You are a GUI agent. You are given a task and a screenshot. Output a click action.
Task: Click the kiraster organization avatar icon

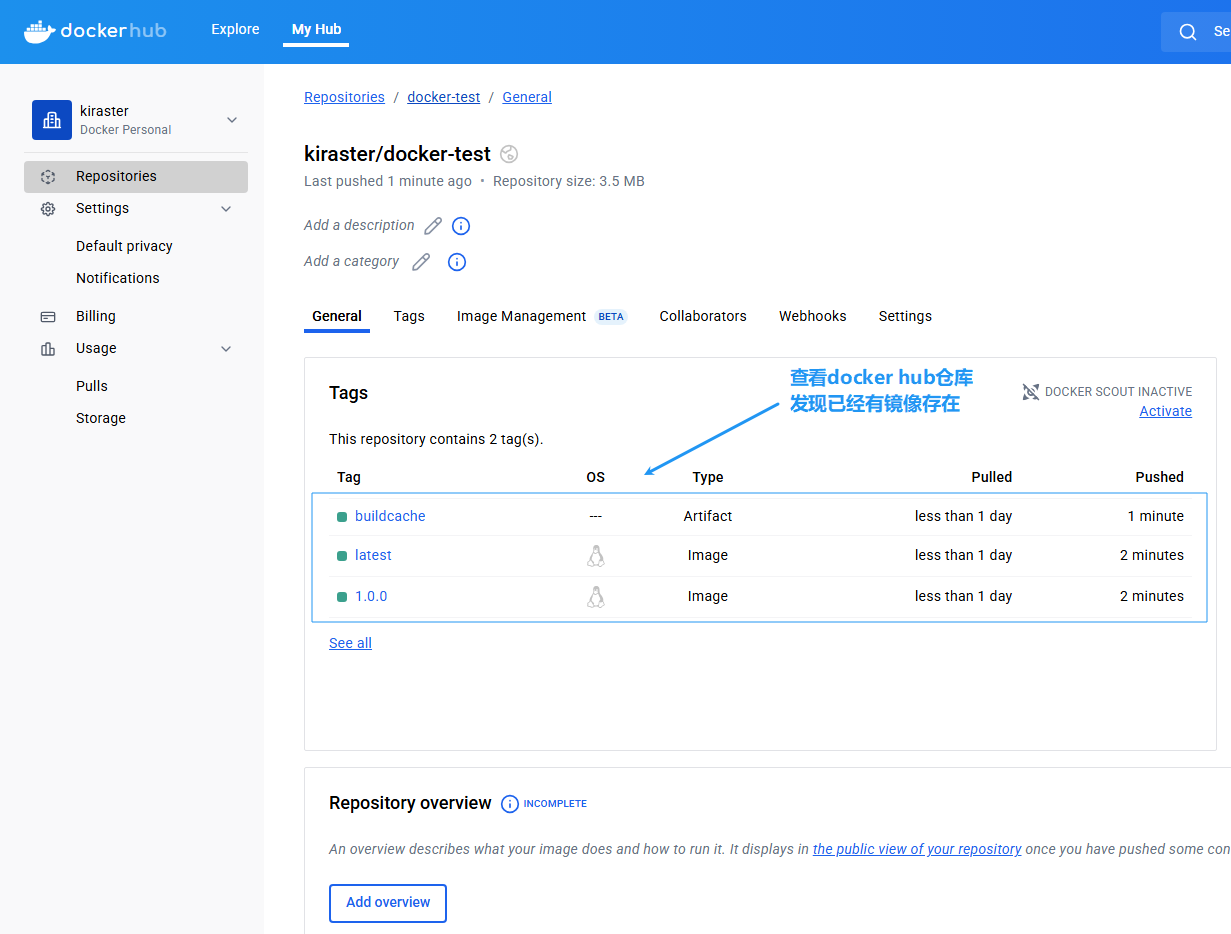coord(52,120)
